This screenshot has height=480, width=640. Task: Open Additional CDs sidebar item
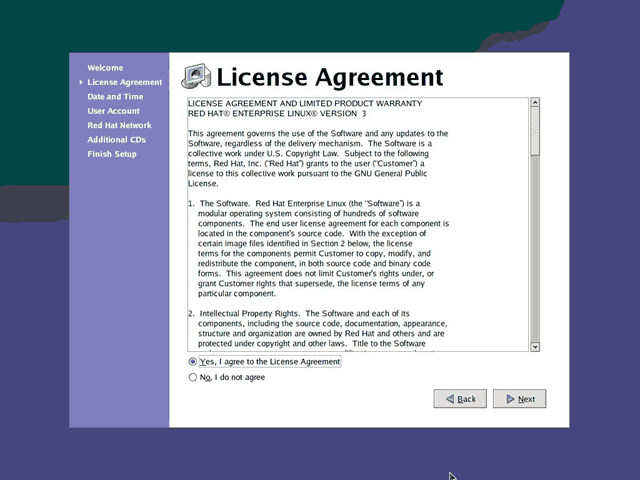point(115,139)
